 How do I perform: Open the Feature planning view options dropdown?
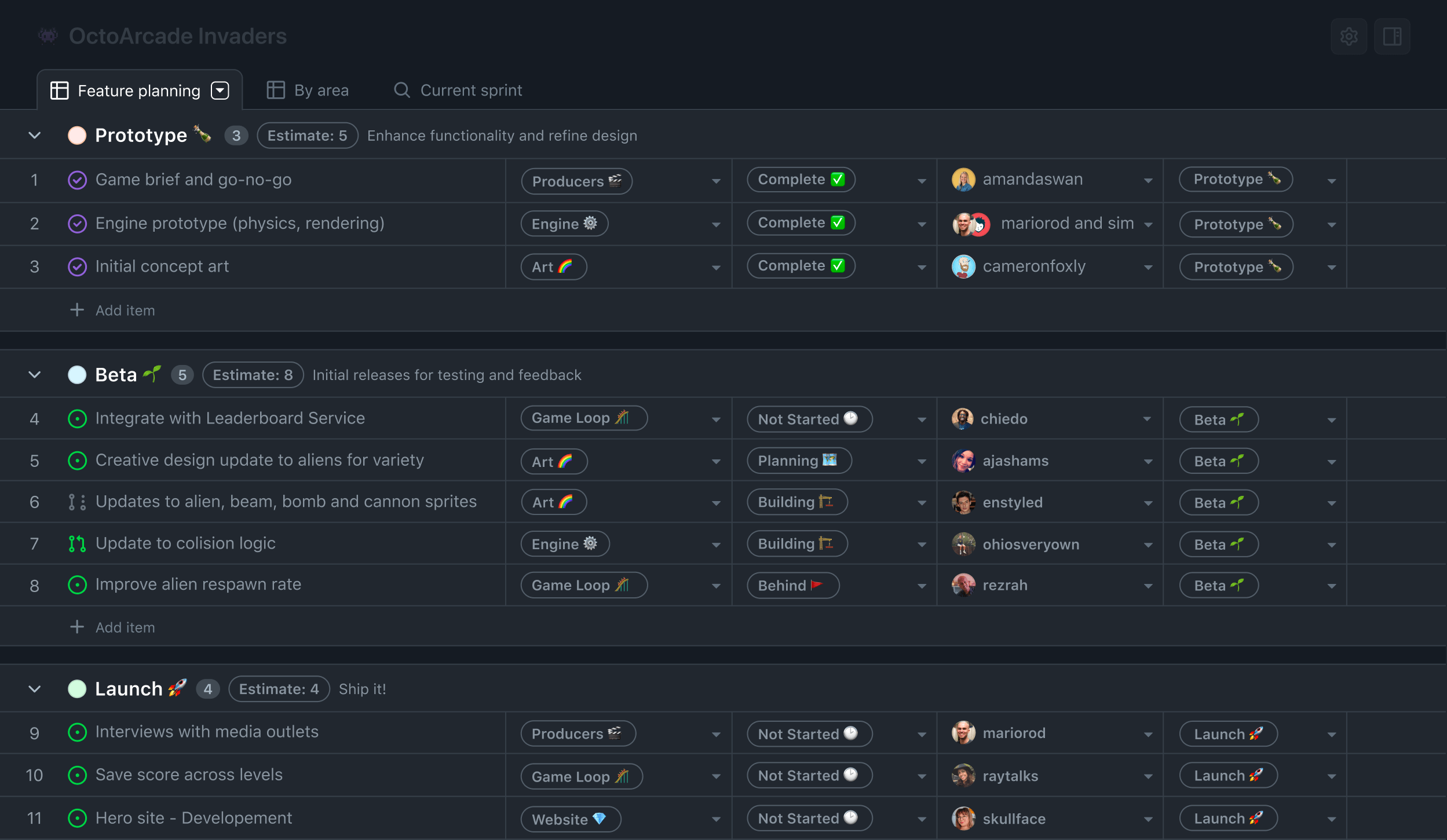point(220,90)
